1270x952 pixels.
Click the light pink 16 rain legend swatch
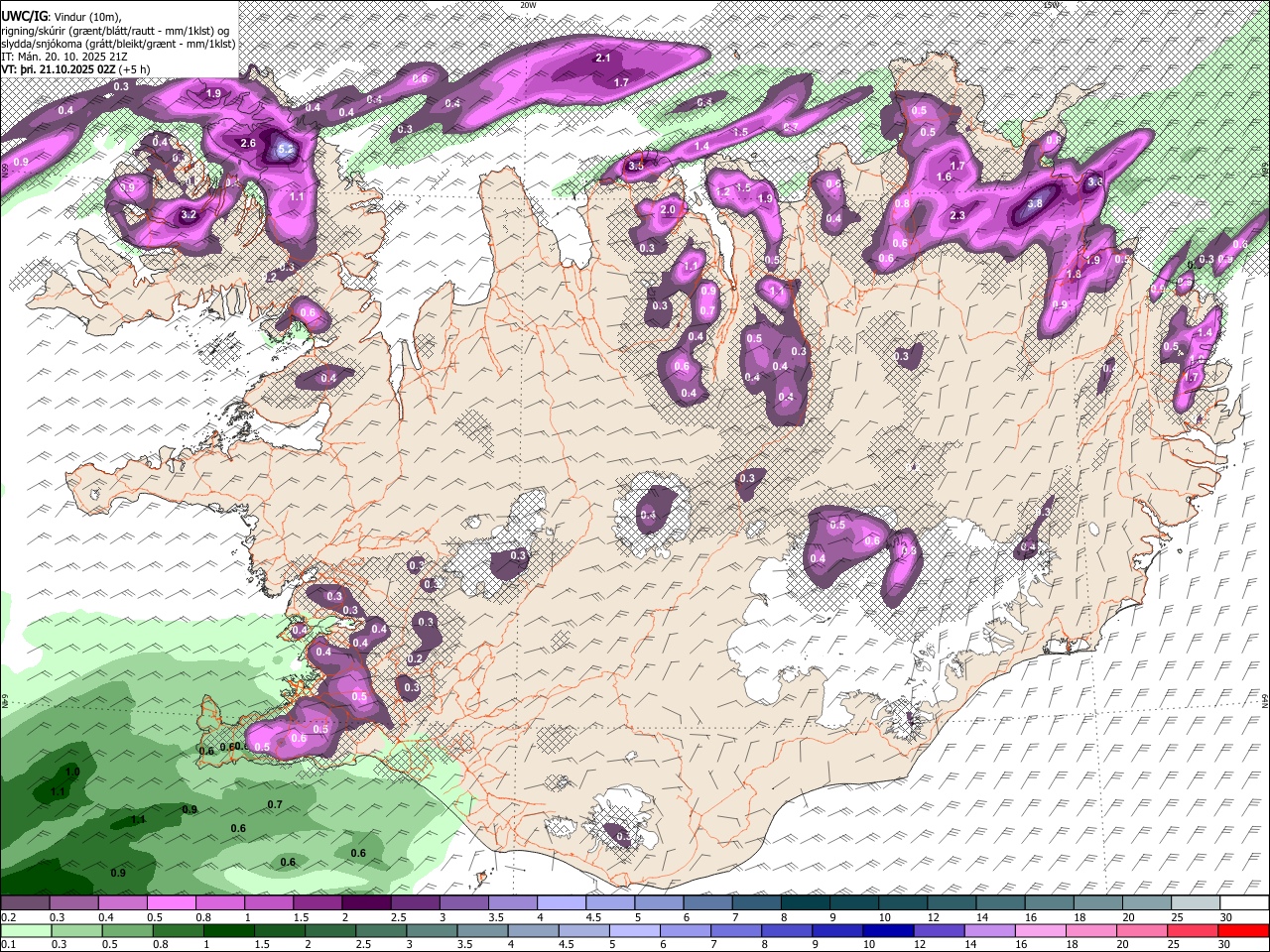coord(1039,930)
